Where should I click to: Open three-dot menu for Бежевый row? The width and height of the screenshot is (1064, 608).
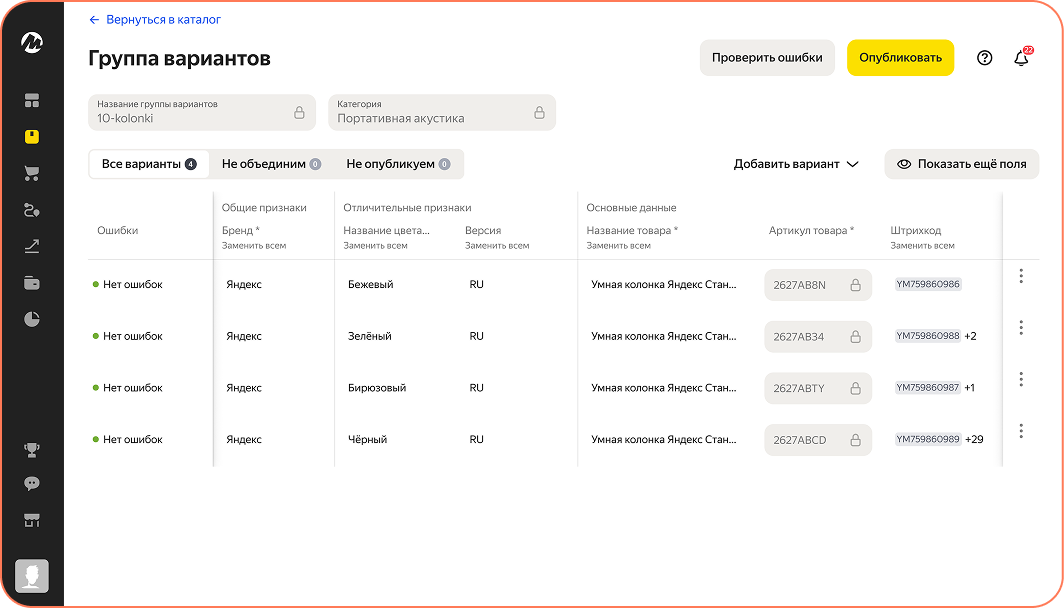pos(1021,276)
